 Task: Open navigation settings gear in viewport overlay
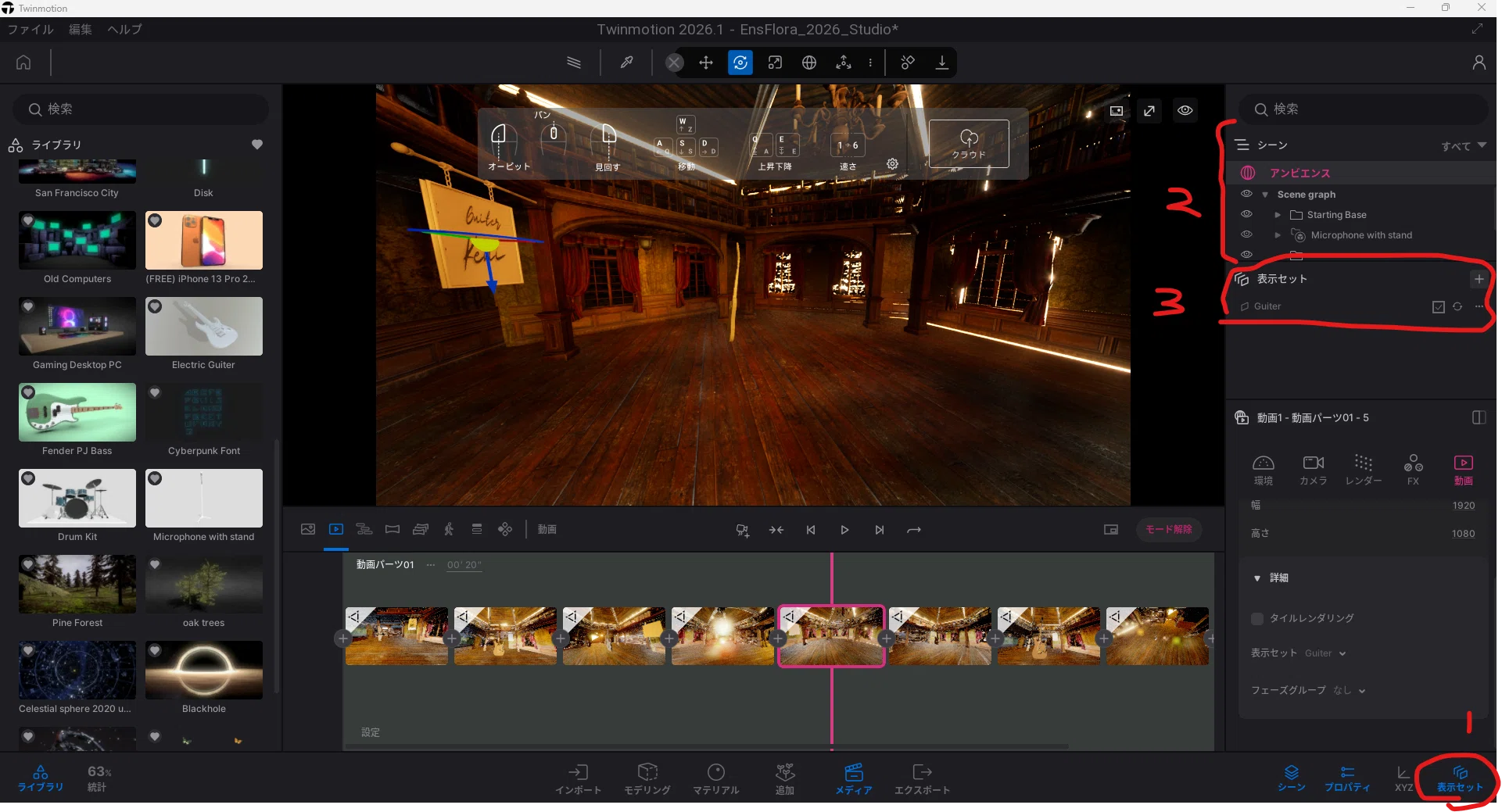892,163
